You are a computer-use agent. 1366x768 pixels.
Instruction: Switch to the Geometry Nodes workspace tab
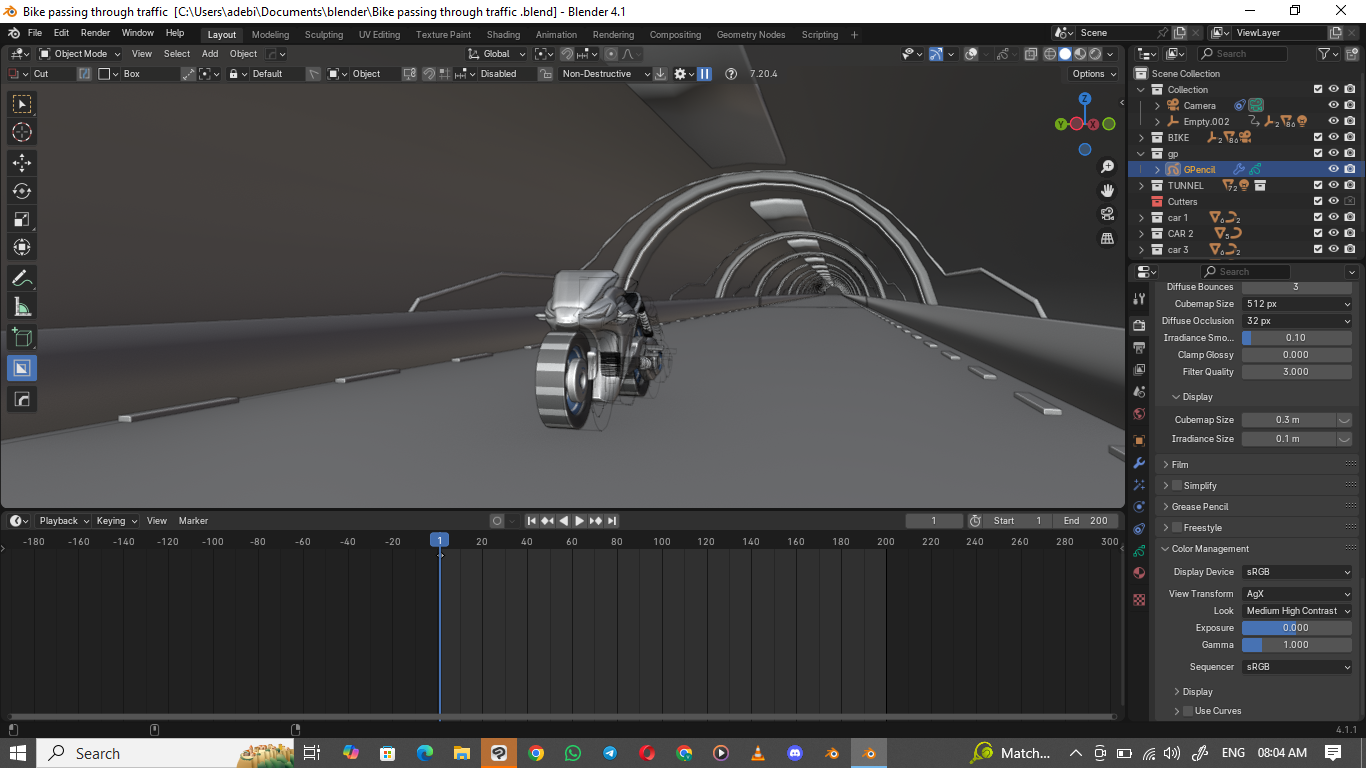click(751, 35)
